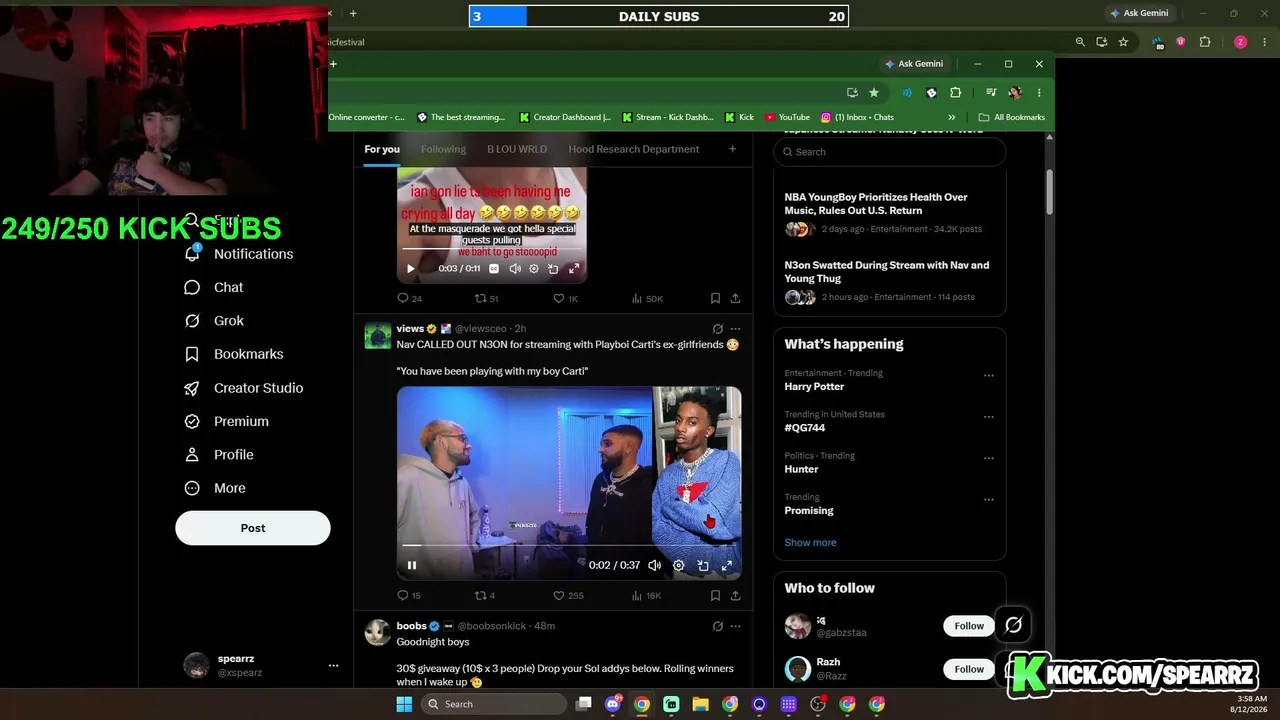Open more options on the views post

tap(735, 329)
